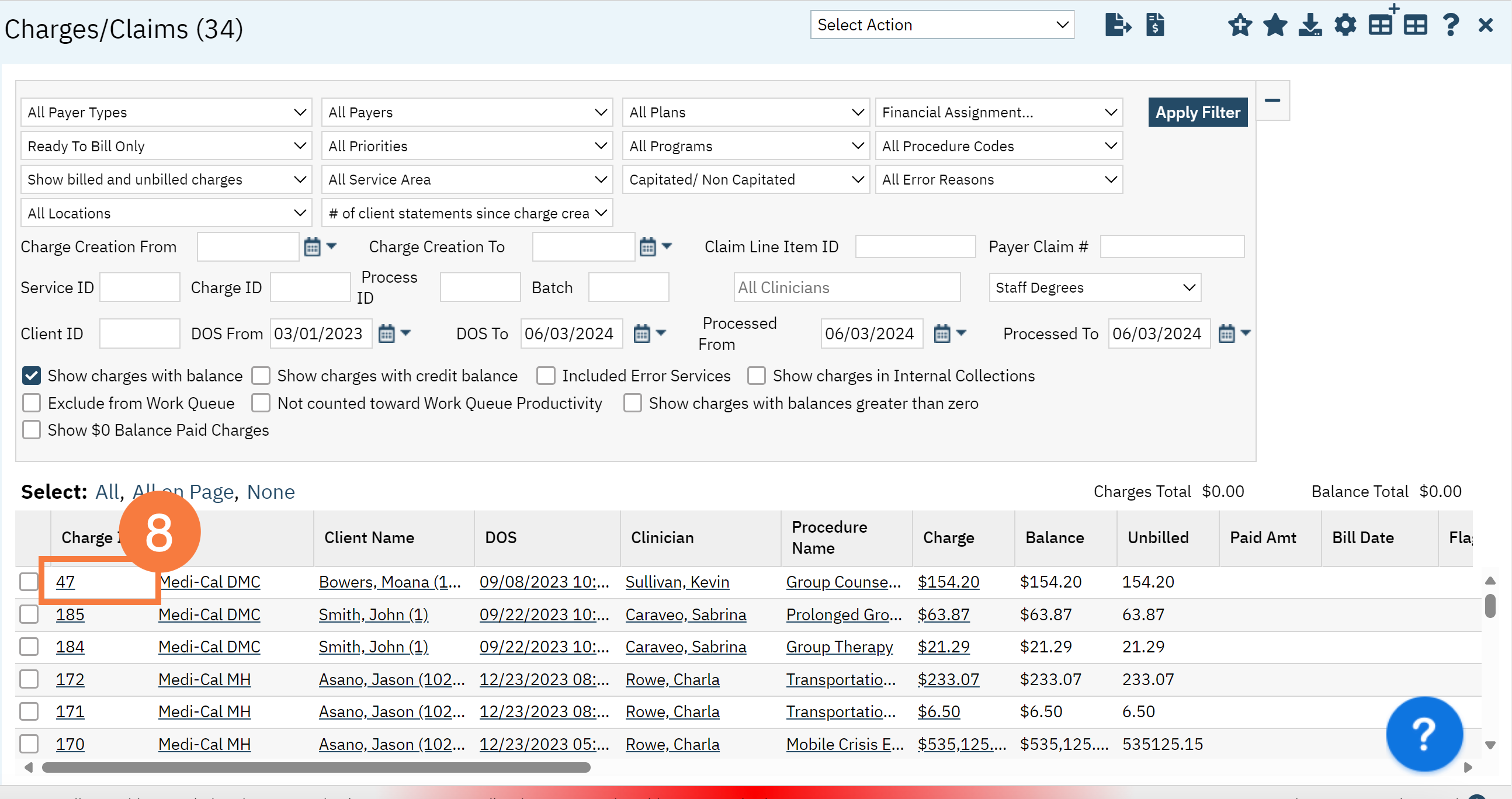
Task: Click the blue floating help bubble
Action: click(x=1424, y=734)
